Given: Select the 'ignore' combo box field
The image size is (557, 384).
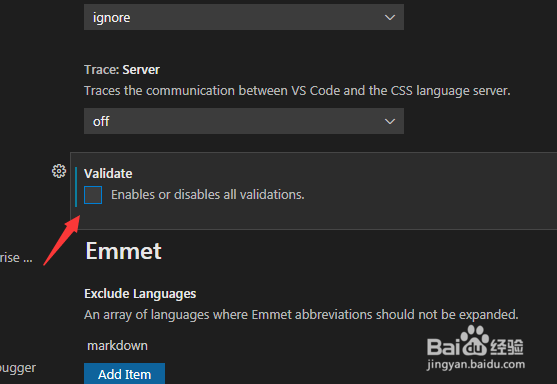Looking at the screenshot, I should (x=244, y=17).
